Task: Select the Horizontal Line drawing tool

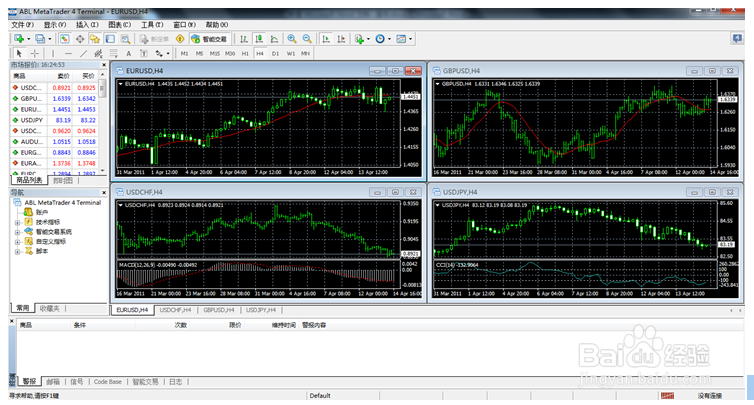Action: pyautogui.click(x=68, y=53)
